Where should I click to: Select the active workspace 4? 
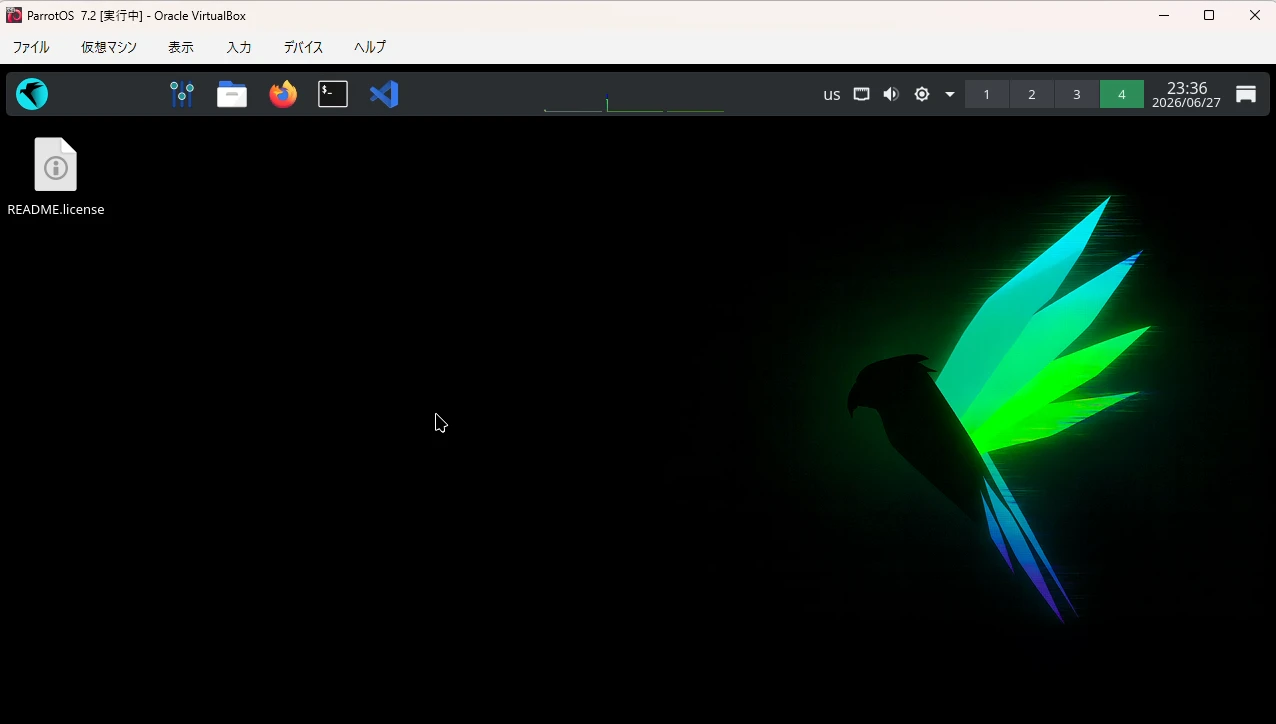point(1122,94)
